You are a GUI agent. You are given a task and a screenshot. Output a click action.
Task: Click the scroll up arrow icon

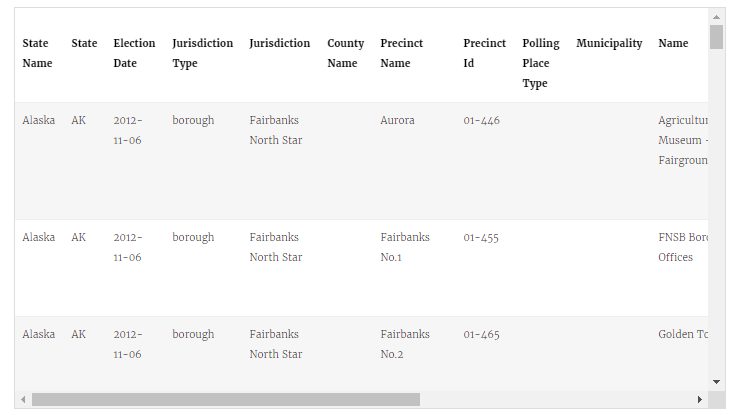(x=717, y=17)
